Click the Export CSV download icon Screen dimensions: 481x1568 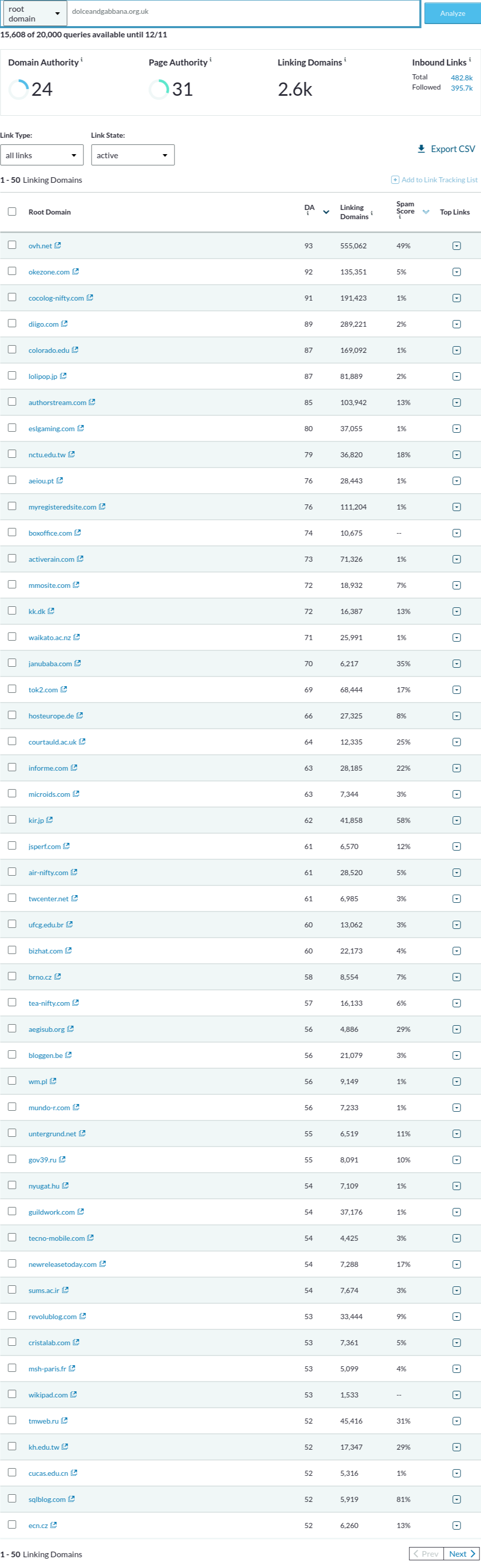[421, 149]
